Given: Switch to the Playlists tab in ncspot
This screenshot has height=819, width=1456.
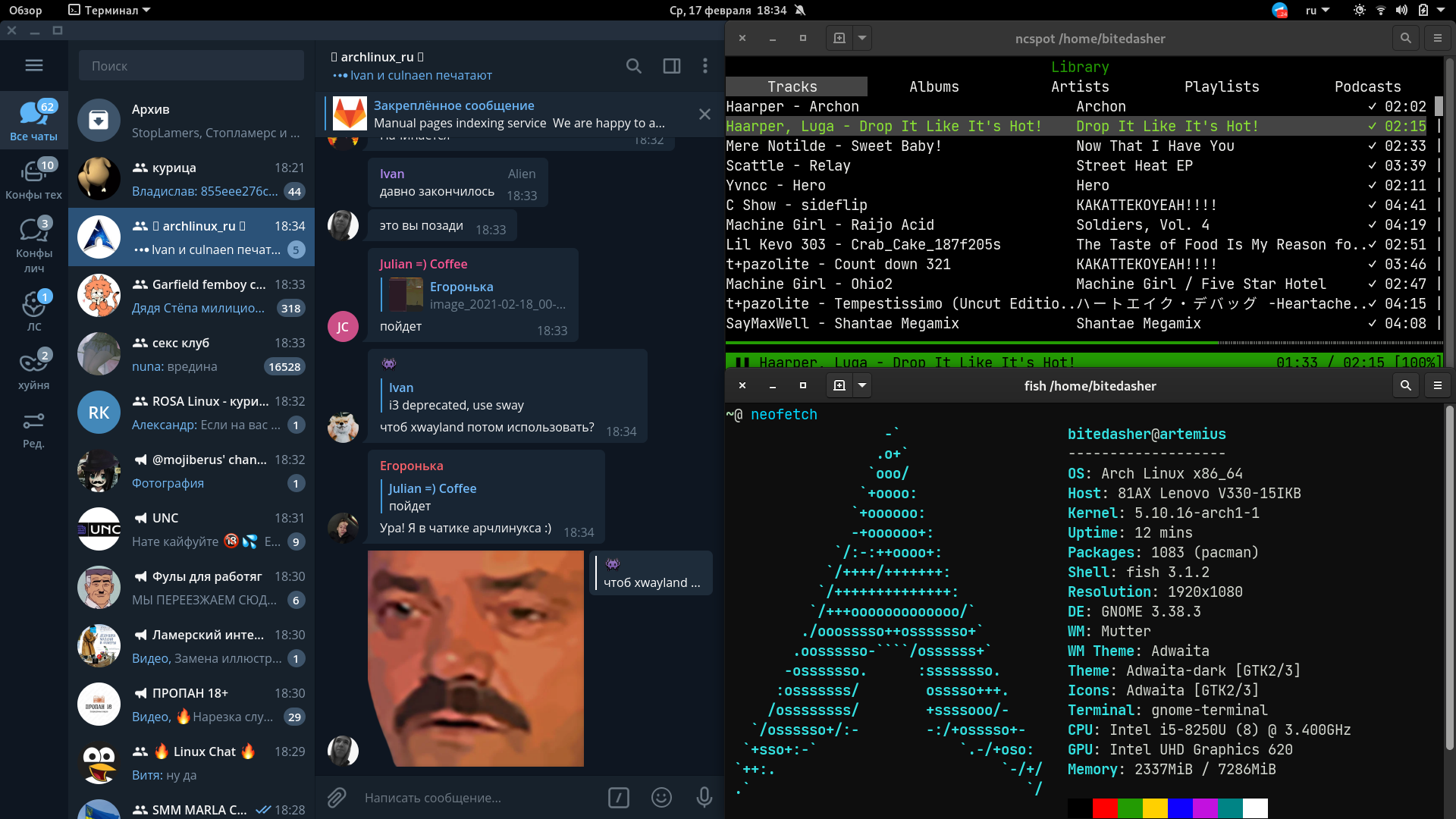Looking at the screenshot, I should pyautogui.click(x=1222, y=86).
